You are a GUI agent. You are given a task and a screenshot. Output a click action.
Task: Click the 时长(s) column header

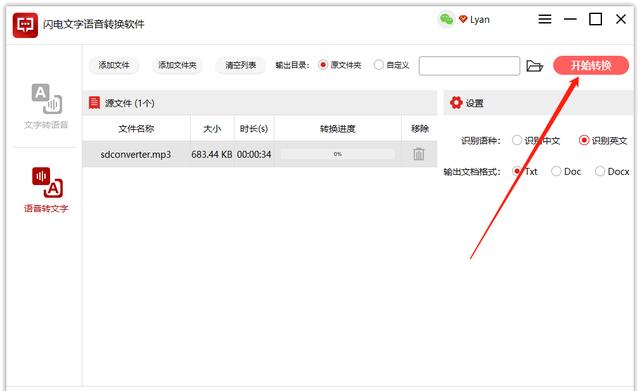tap(254, 129)
